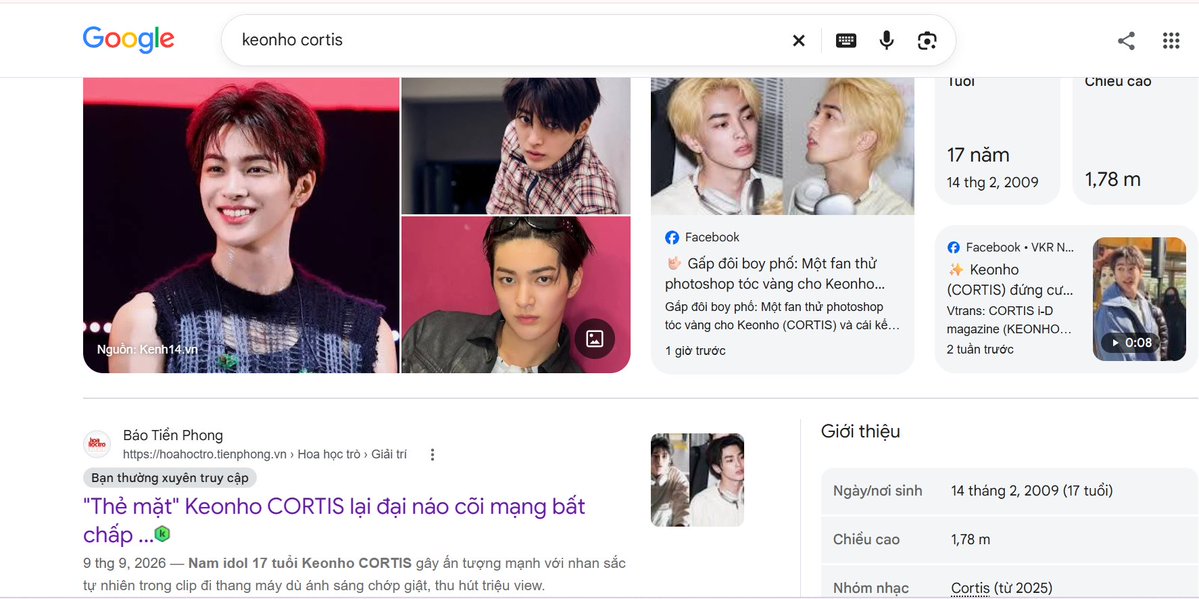The width and height of the screenshot is (1199, 599).
Task: Click the search box with 'keonho cortis'
Action: click(x=589, y=41)
